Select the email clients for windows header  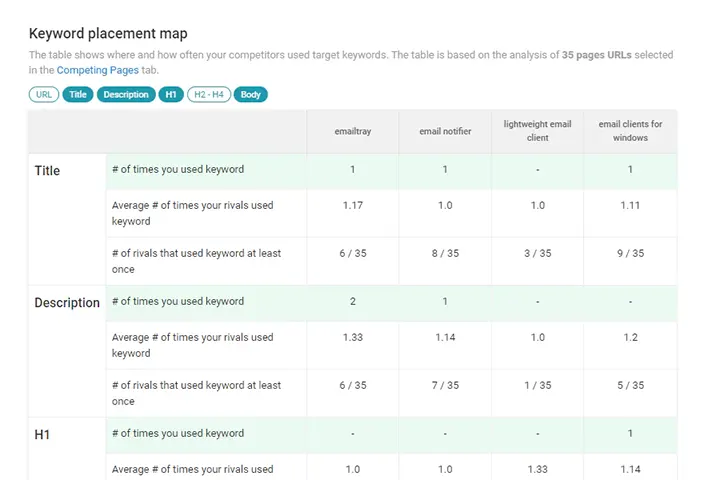click(x=630, y=131)
